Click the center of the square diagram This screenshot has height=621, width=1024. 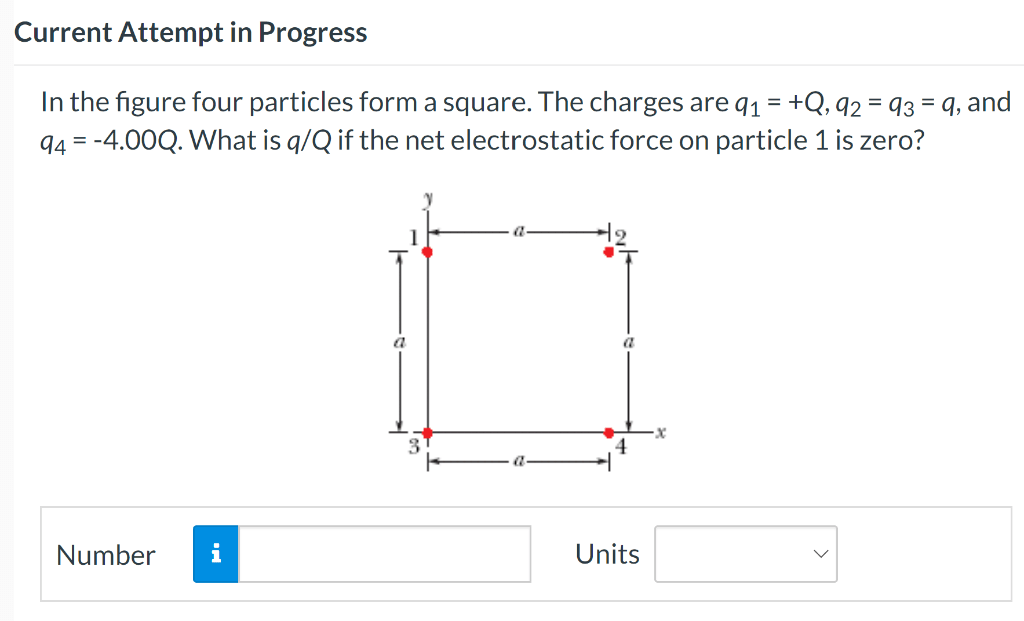[x=518, y=342]
